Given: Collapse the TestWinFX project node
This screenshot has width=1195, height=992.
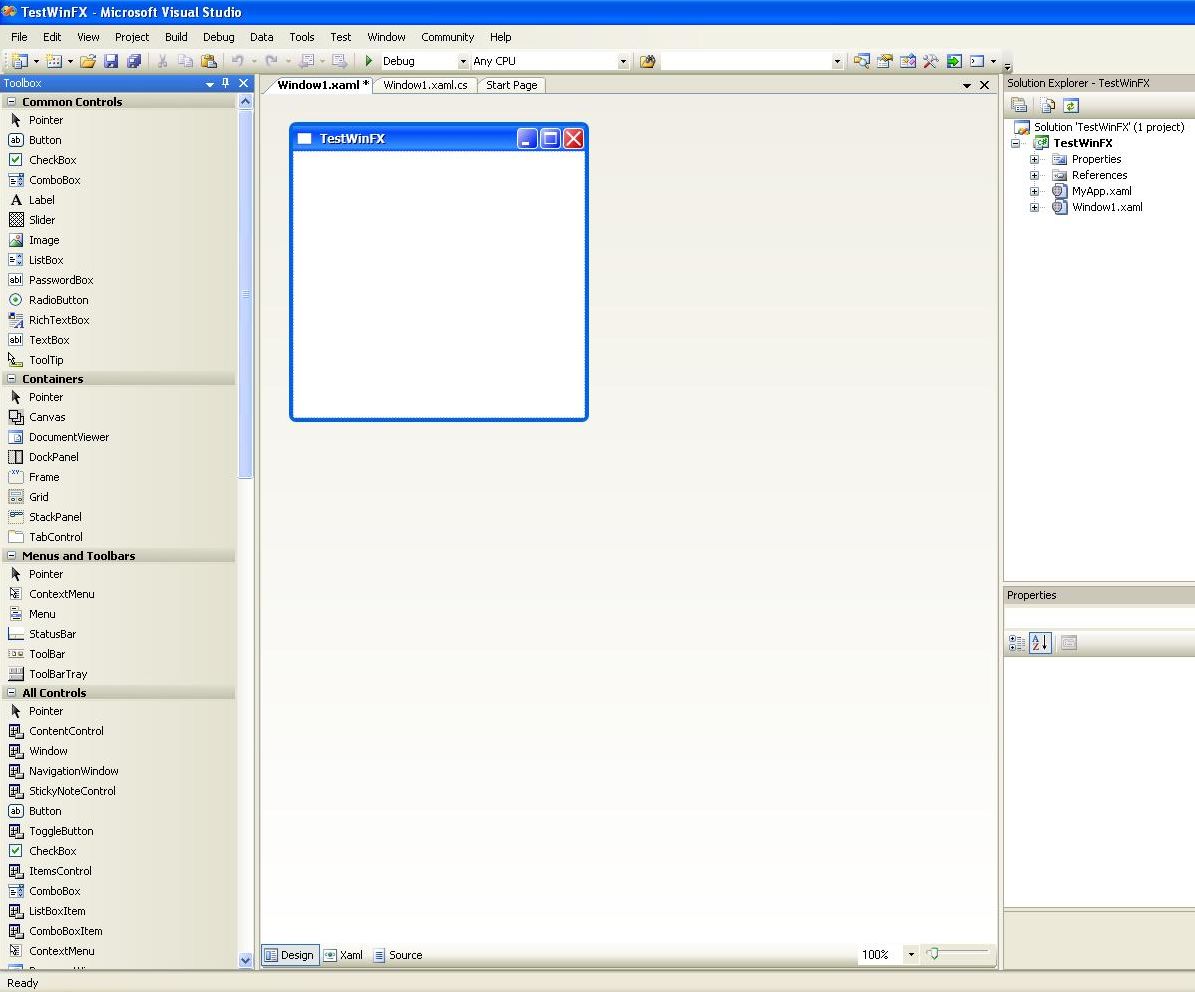Looking at the screenshot, I should [x=1015, y=143].
